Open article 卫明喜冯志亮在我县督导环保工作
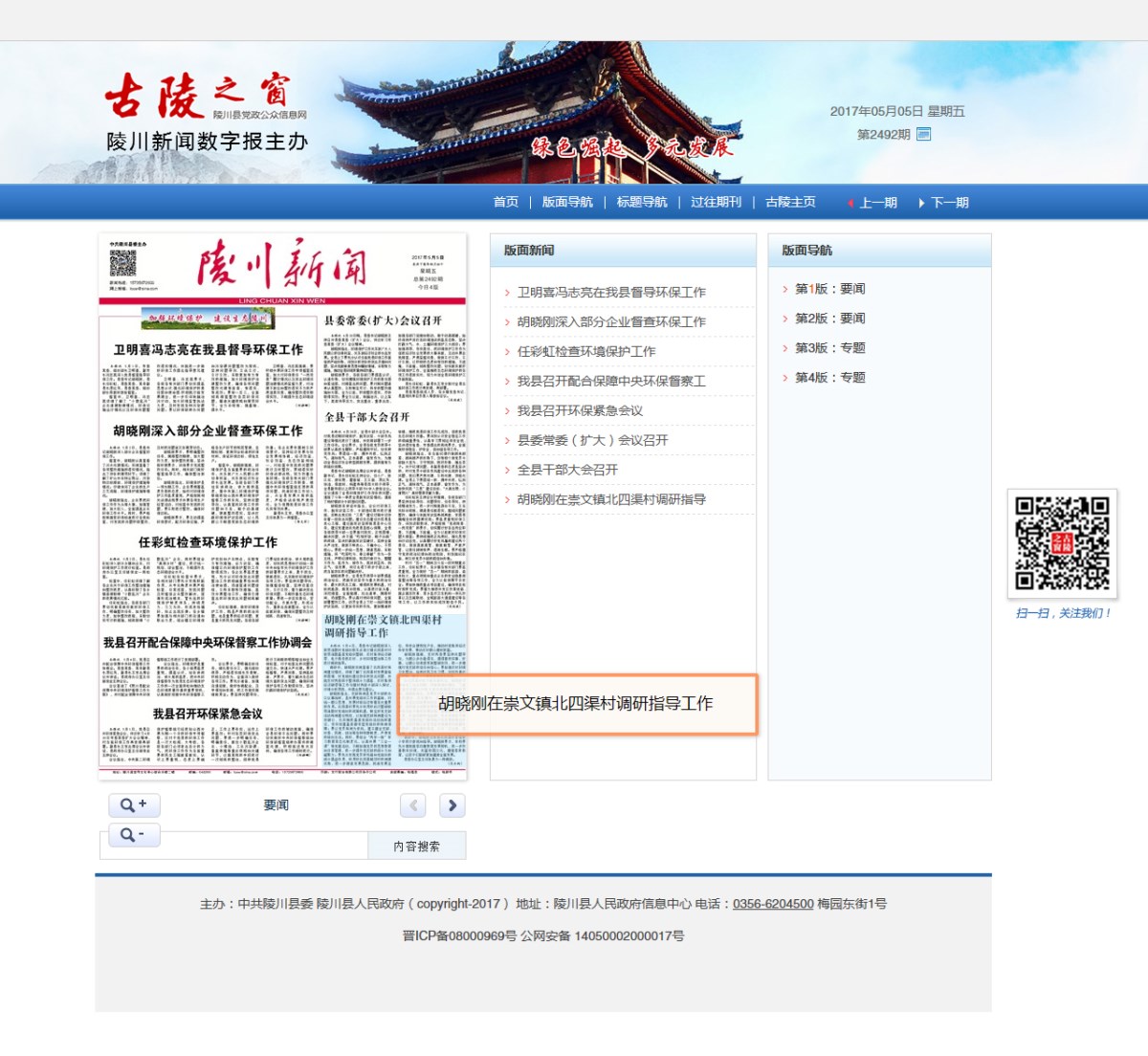The height and width of the screenshot is (1056, 1148). [611, 293]
